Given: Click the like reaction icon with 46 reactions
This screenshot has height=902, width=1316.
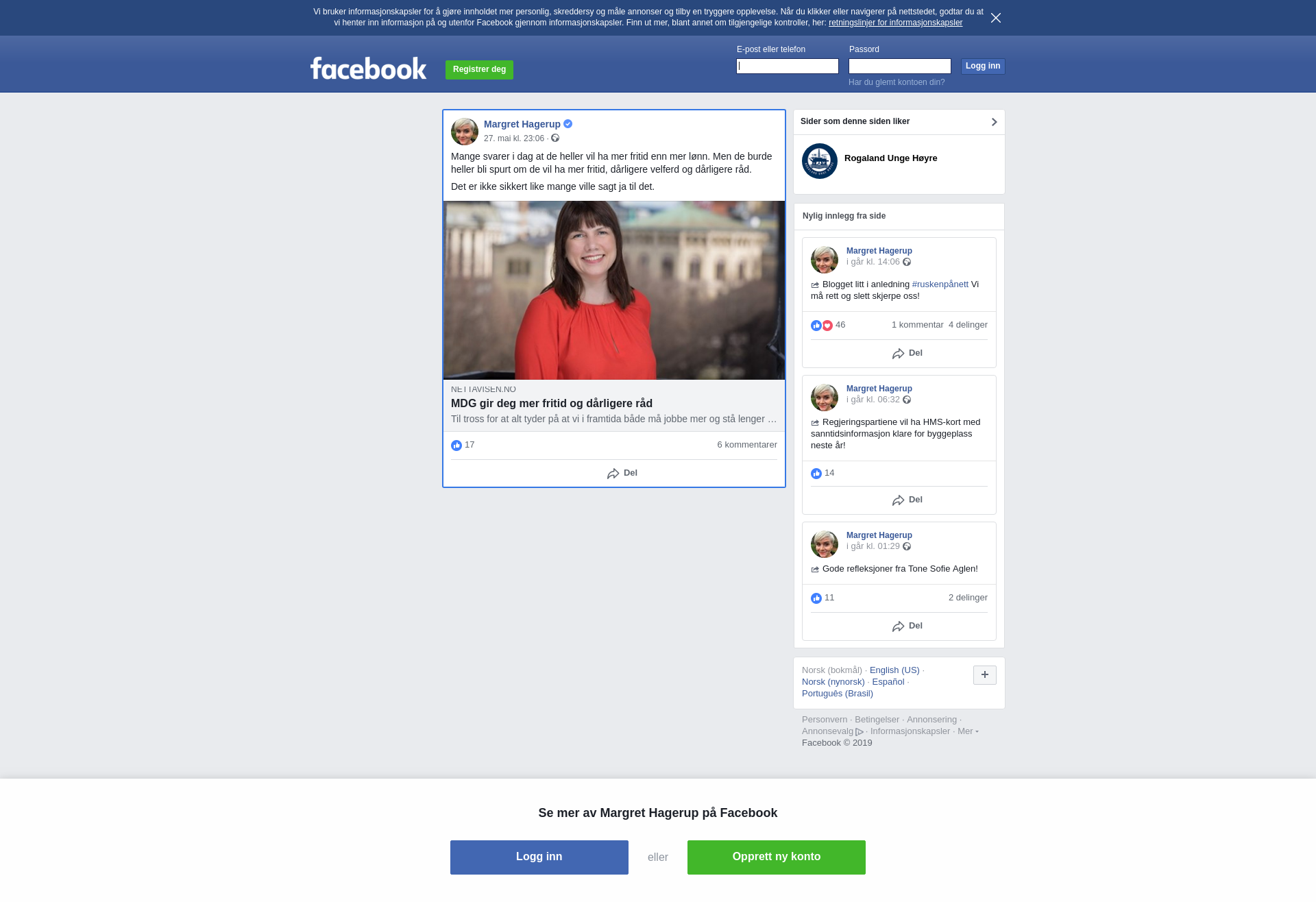Looking at the screenshot, I should pyautogui.click(x=816, y=326).
